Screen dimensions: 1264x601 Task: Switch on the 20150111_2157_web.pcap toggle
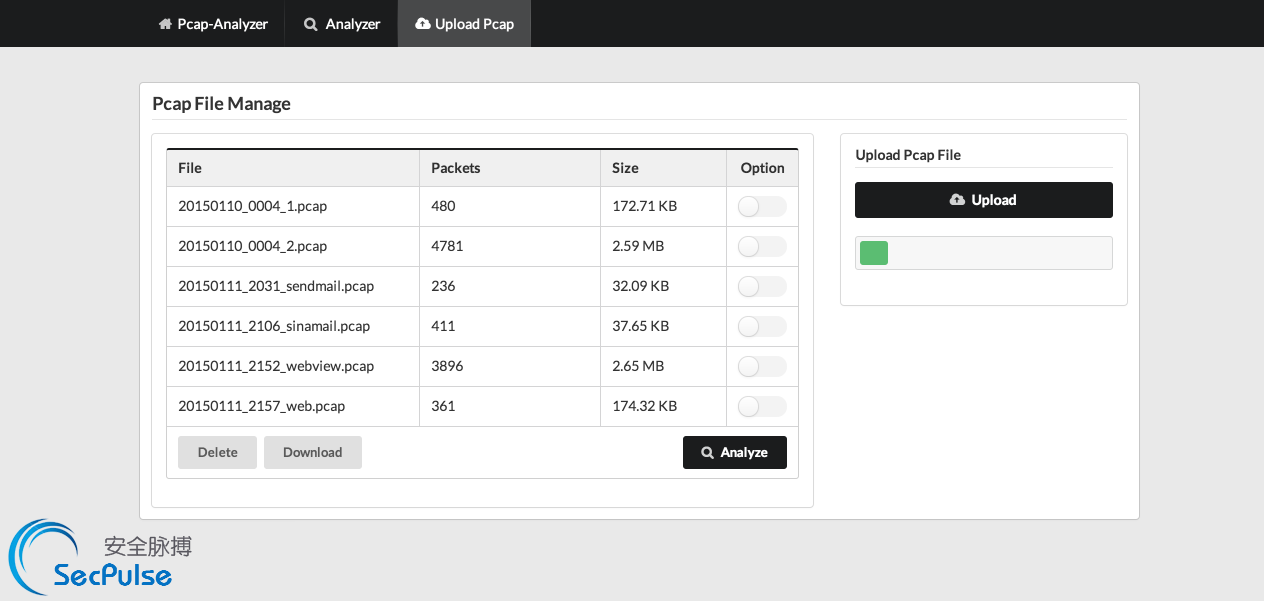coord(762,407)
